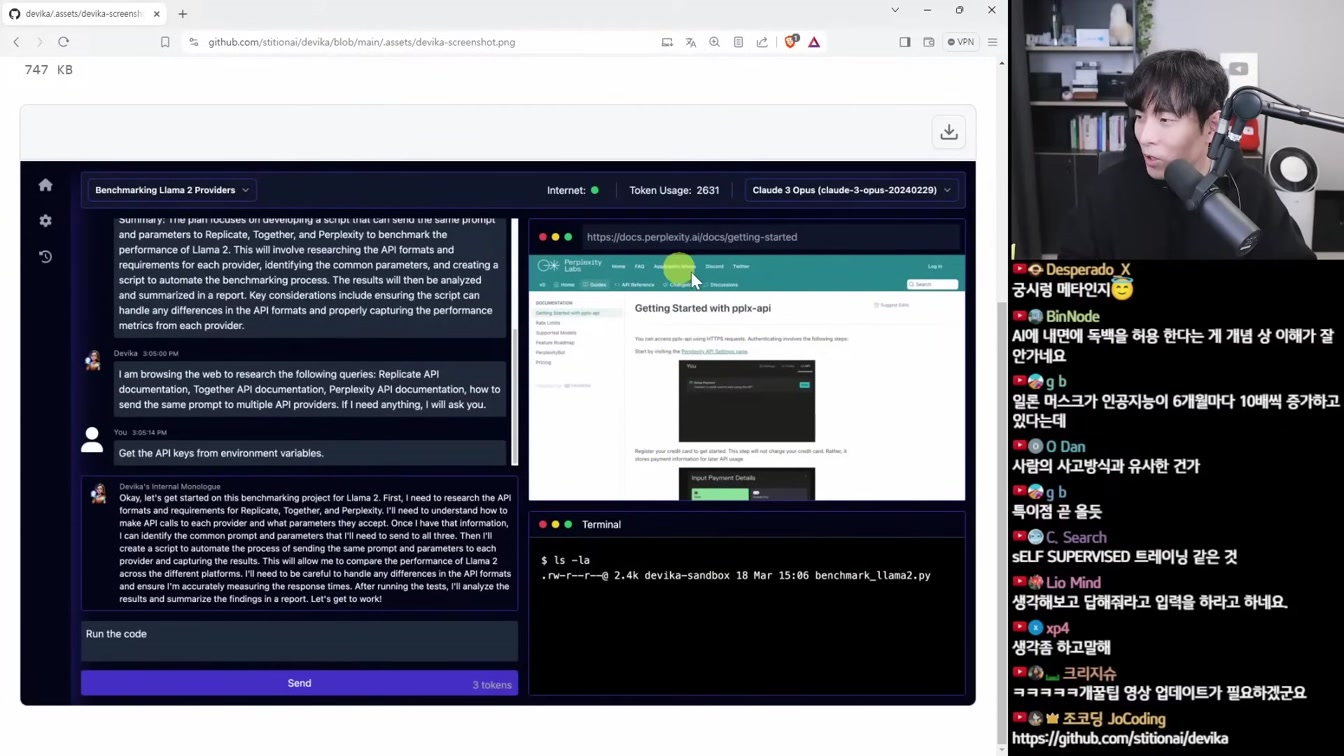1344x756 pixels.
Task: Click the green dot on browser panel
Action: (x=568, y=237)
